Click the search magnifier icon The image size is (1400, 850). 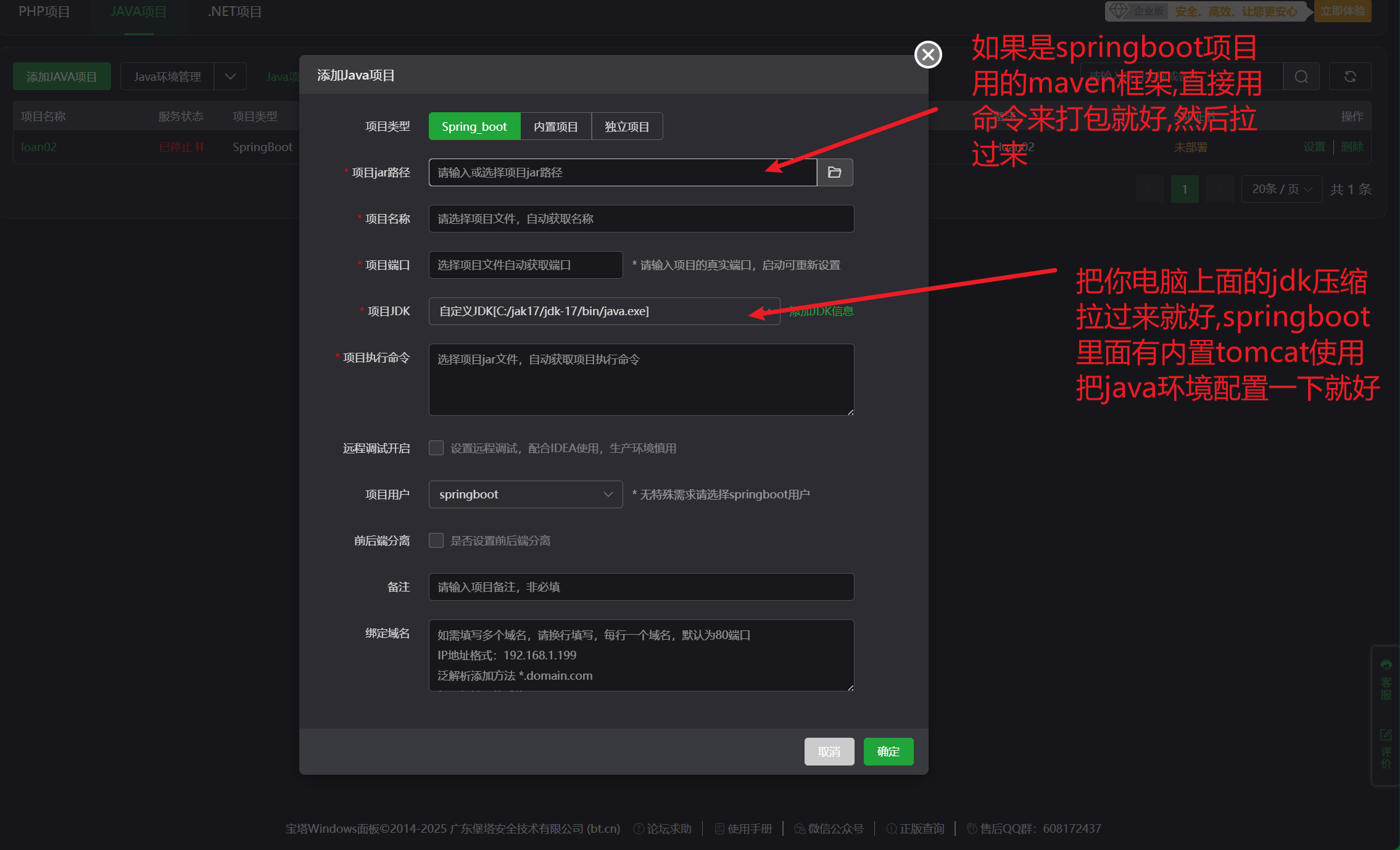point(1301,76)
